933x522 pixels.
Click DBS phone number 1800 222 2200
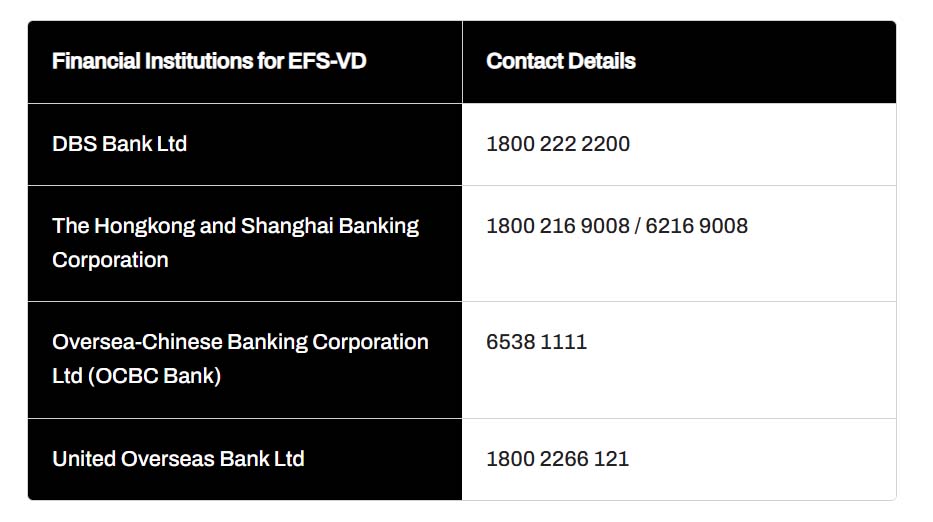point(558,144)
